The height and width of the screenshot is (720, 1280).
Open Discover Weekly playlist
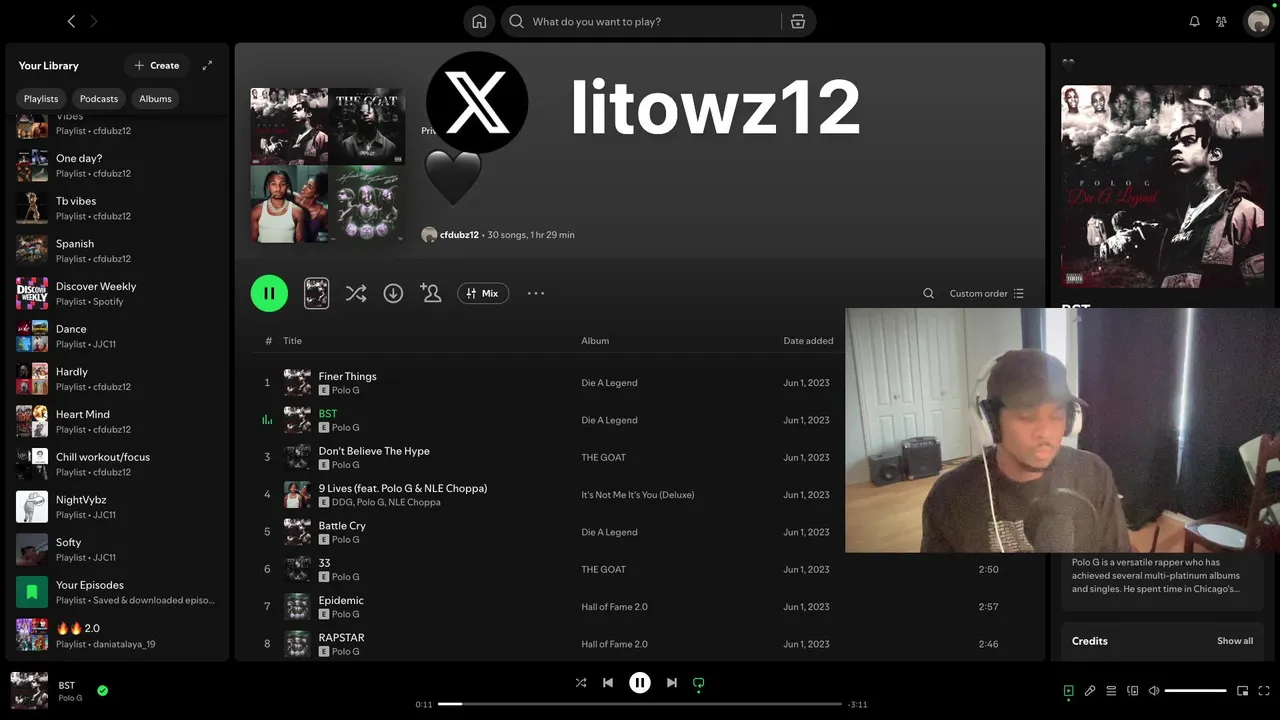(x=117, y=293)
